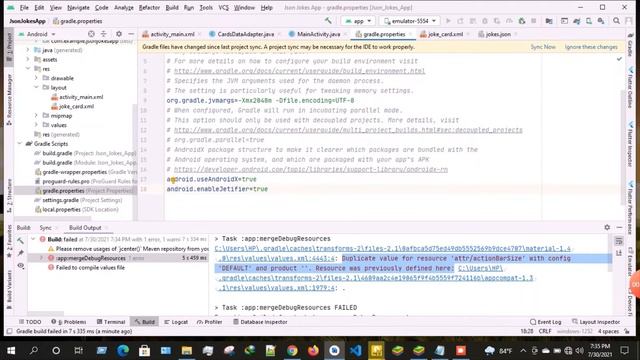Open the Database Inspector button

coord(260,322)
